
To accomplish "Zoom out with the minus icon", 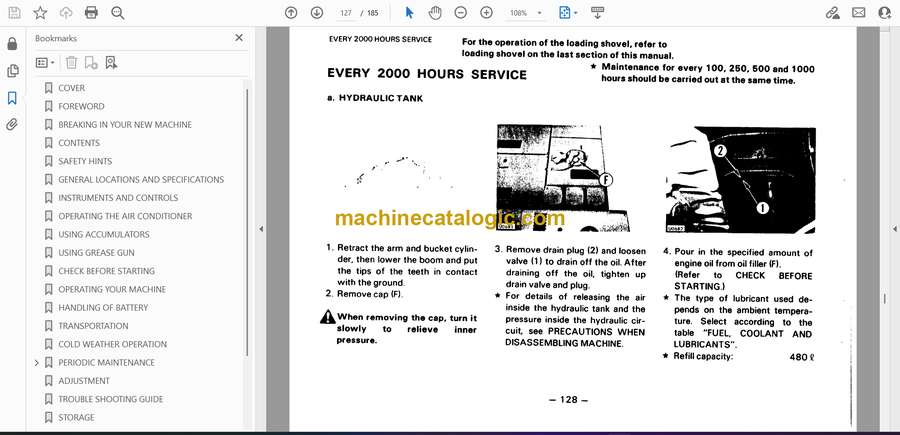I will point(461,13).
